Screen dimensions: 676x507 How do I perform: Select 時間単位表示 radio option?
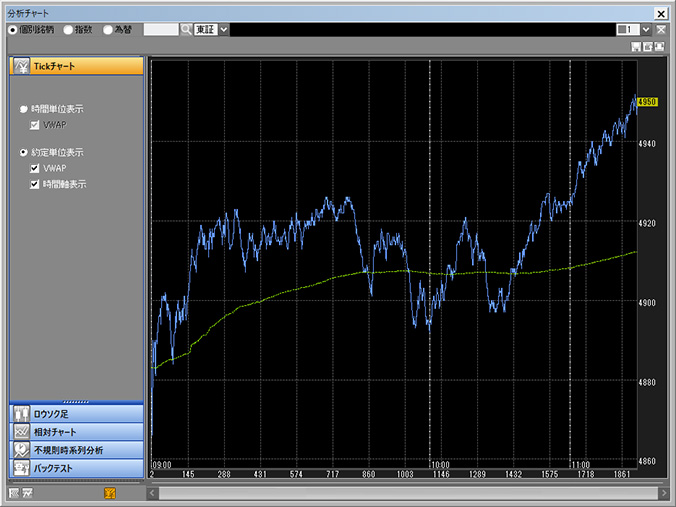[24, 109]
